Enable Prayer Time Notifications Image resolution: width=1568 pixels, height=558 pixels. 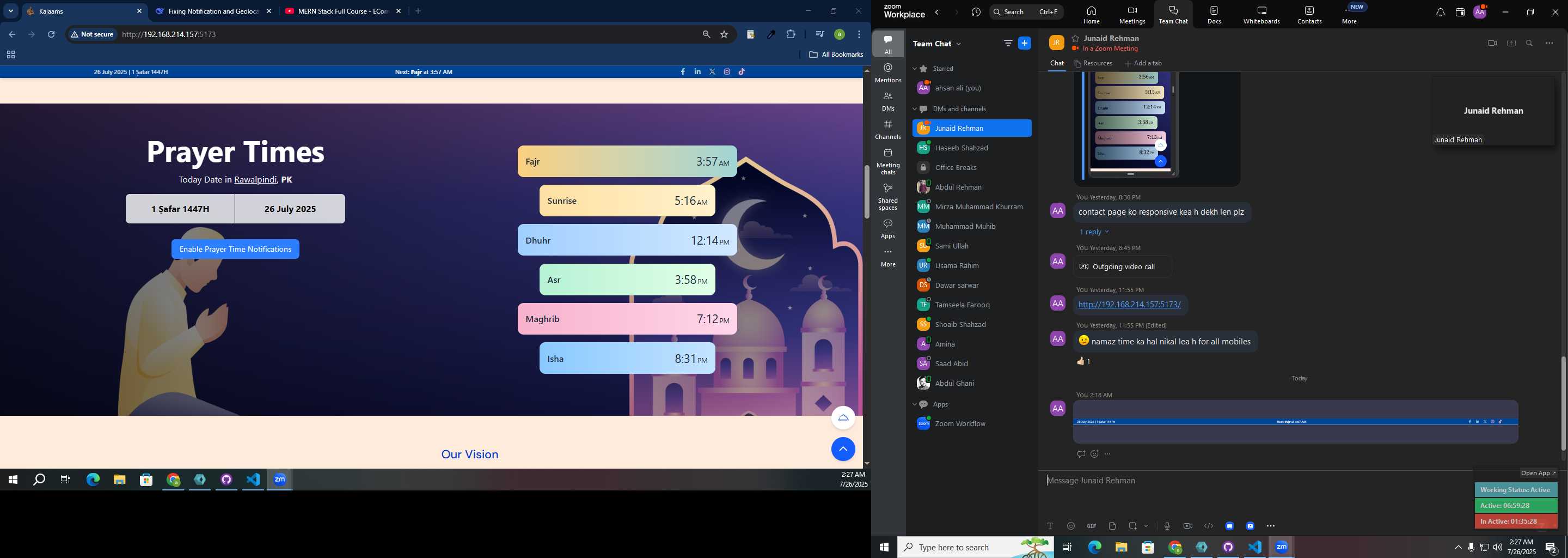point(236,249)
